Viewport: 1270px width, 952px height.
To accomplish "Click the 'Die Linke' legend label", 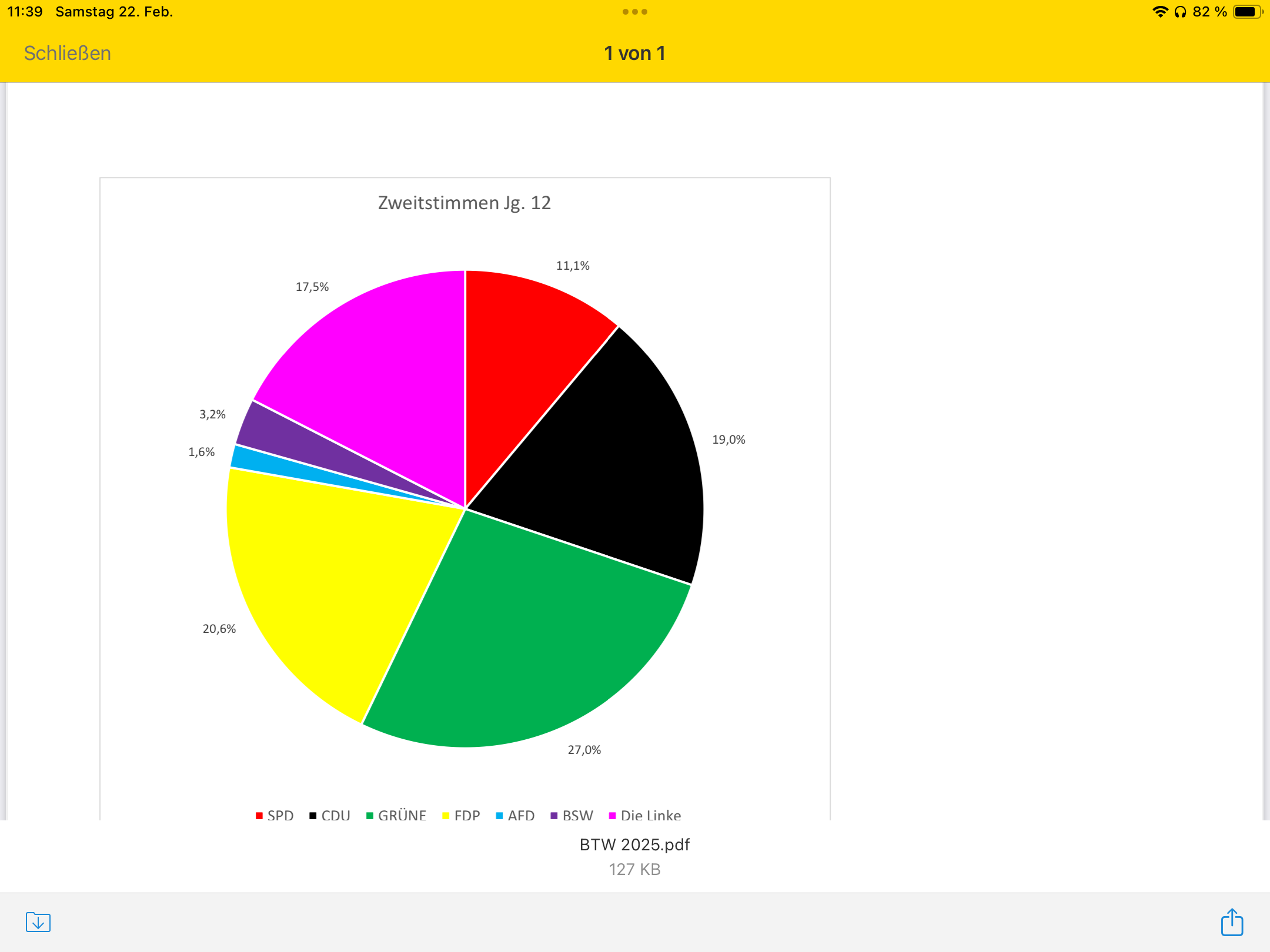I will pos(651,815).
